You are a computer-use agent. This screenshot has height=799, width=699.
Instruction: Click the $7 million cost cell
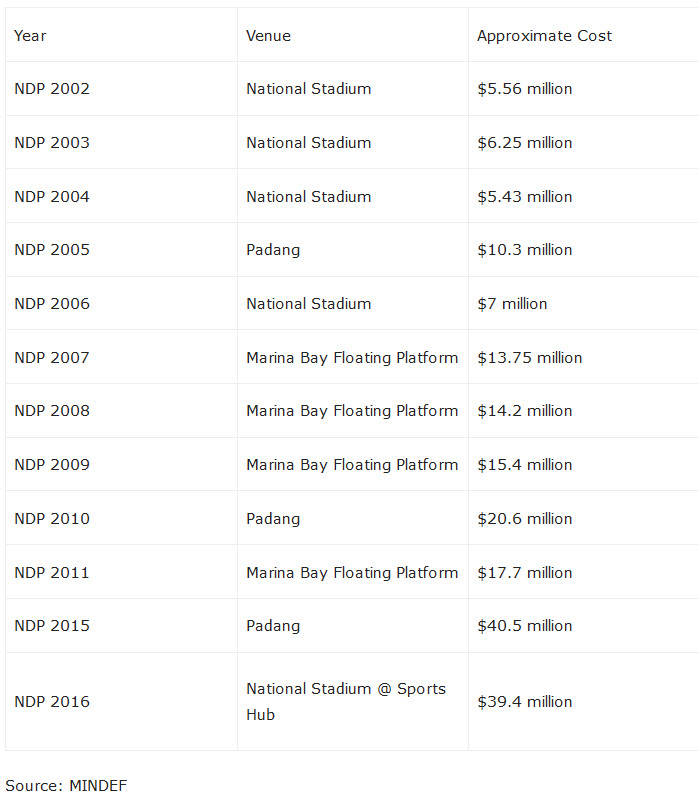[x=512, y=304]
